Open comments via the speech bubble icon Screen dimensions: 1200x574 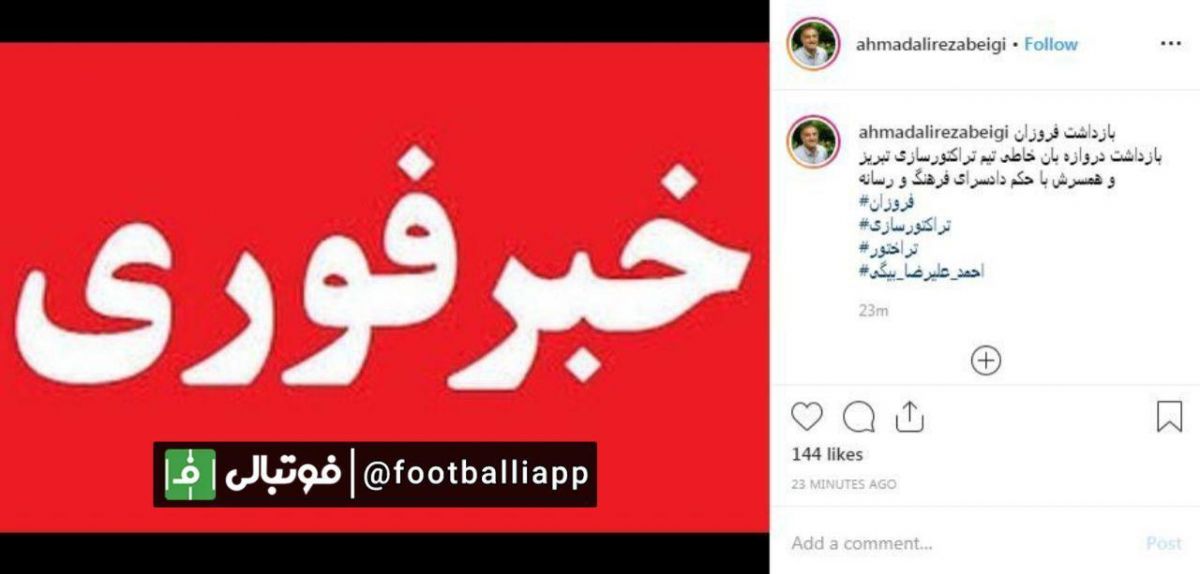858,416
